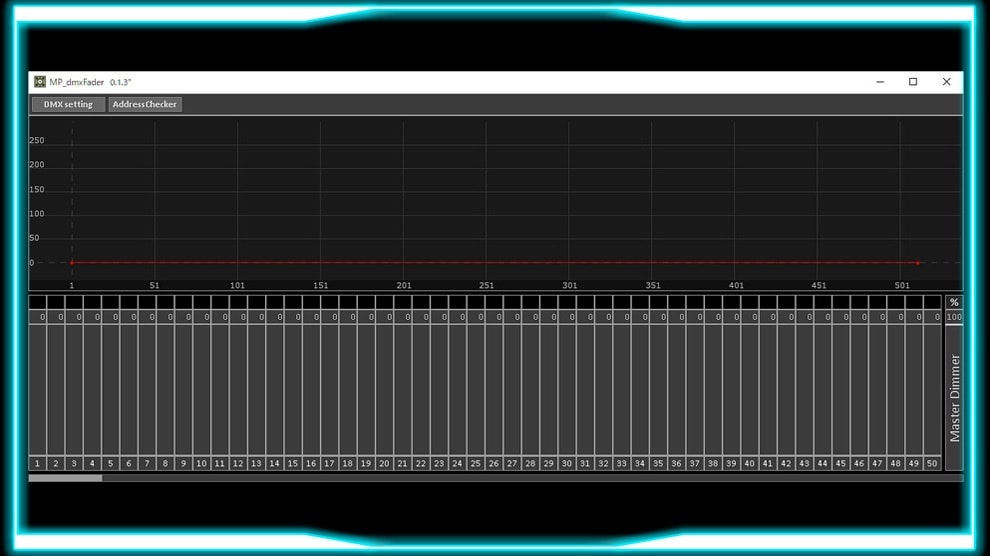Screen dimensions: 990x556
Task: Click the channel 35 fader track
Action: (658, 390)
